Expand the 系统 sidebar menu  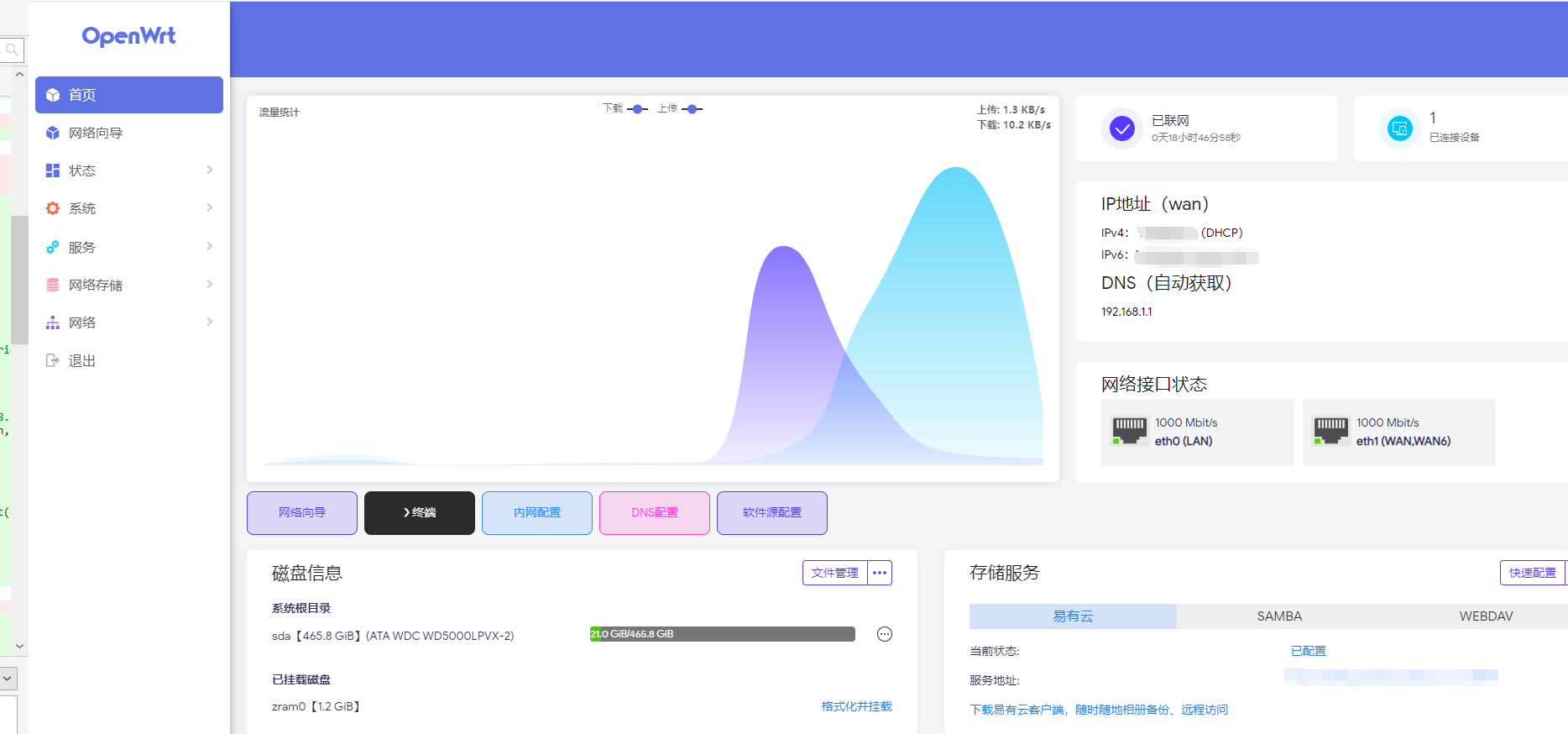tap(128, 208)
